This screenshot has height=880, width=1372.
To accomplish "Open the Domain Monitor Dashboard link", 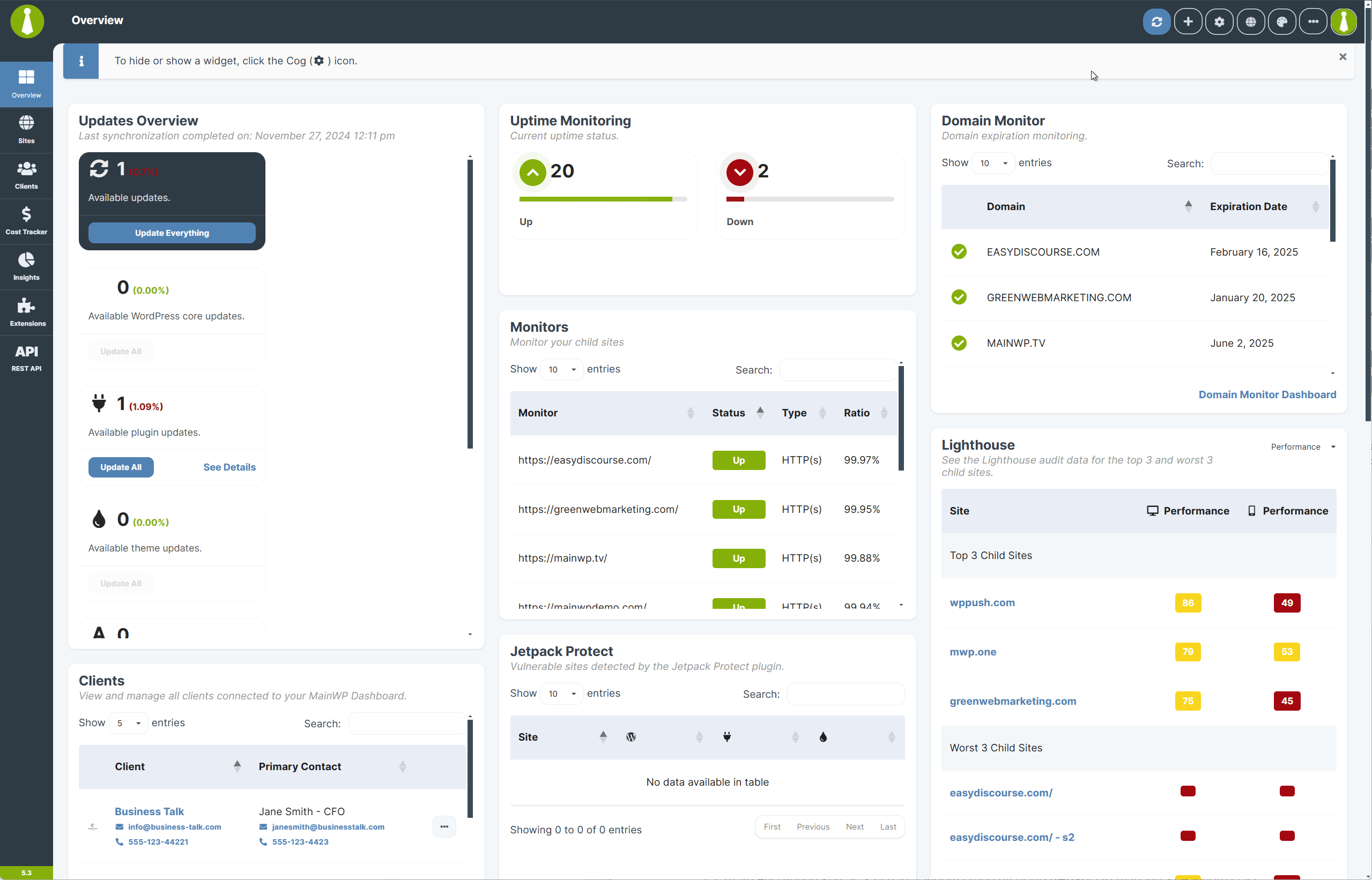I will [x=1267, y=394].
